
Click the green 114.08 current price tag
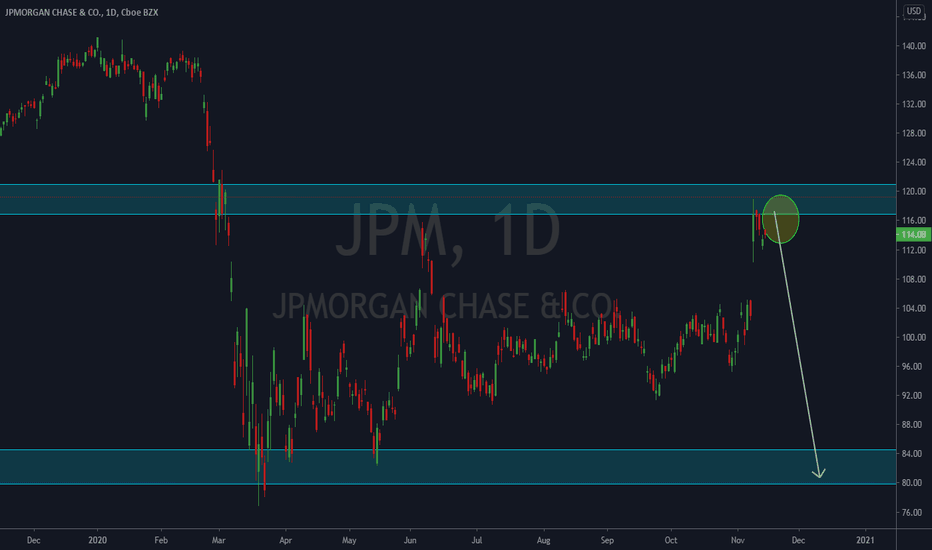coord(913,235)
